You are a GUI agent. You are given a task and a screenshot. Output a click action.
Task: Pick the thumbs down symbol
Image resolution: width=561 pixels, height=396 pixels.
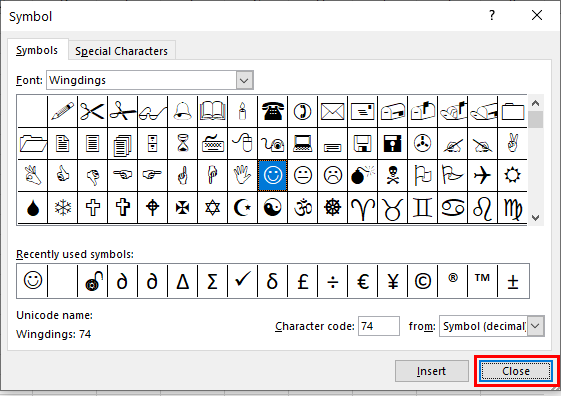(92, 176)
